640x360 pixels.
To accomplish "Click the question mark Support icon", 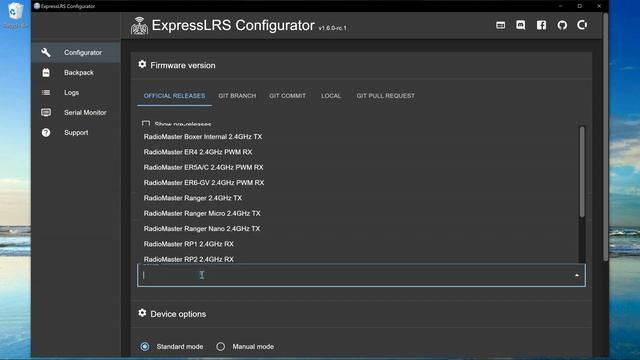I will tap(46, 133).
